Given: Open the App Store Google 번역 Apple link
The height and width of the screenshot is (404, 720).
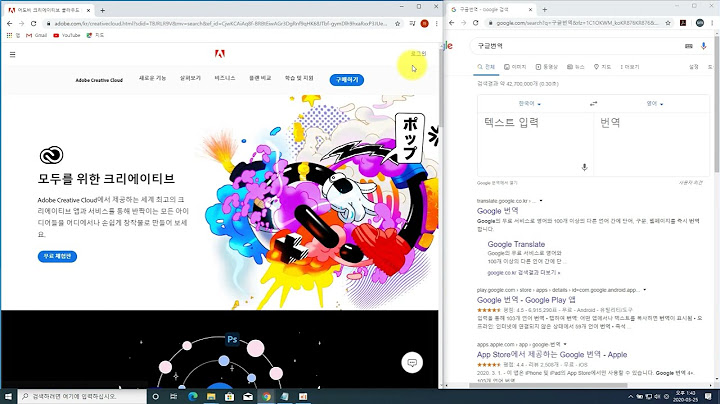Looking at the screenshot, I should [x=551, y=354].
